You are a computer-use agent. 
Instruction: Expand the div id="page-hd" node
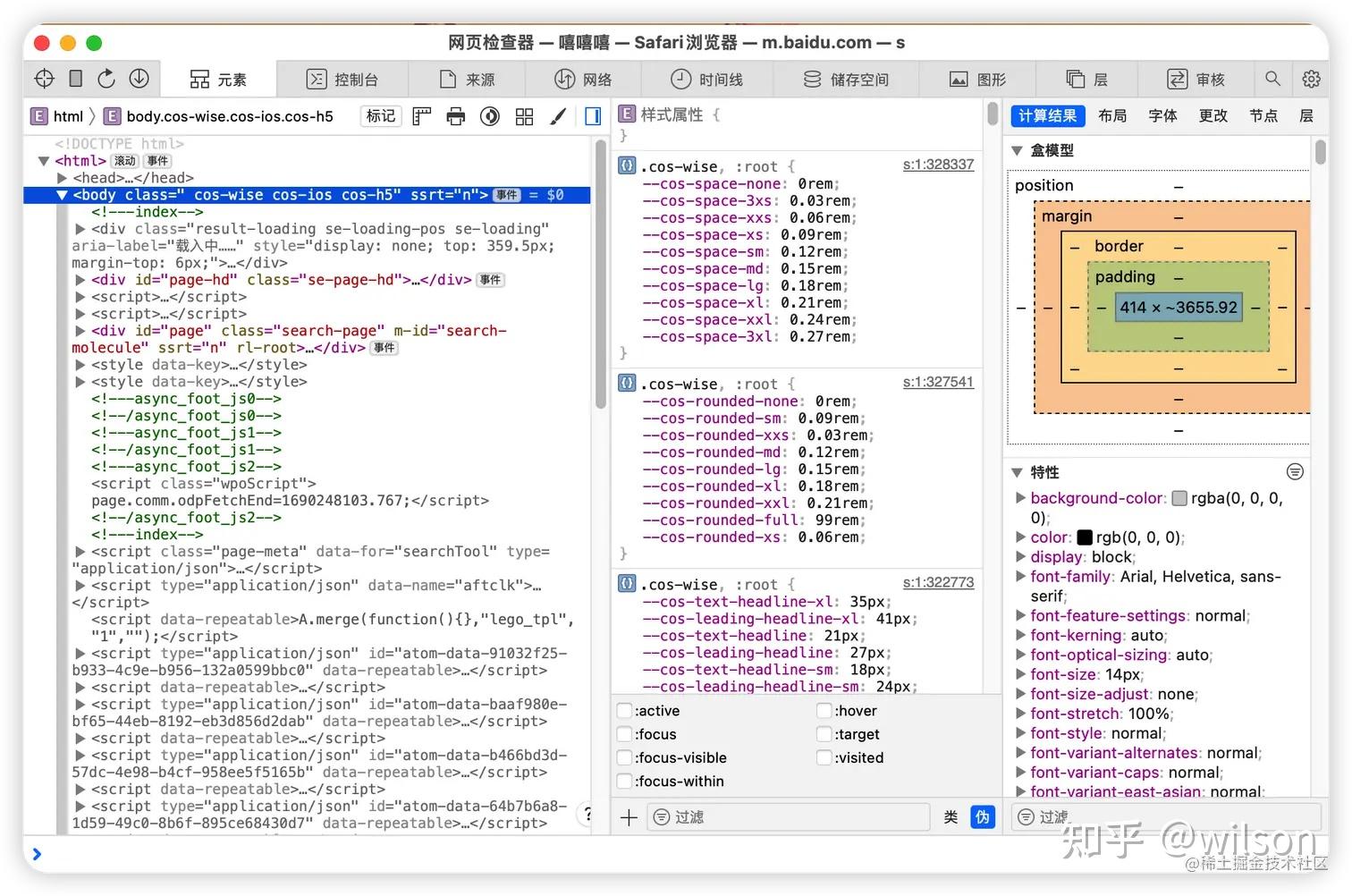(x=80, y=280)
